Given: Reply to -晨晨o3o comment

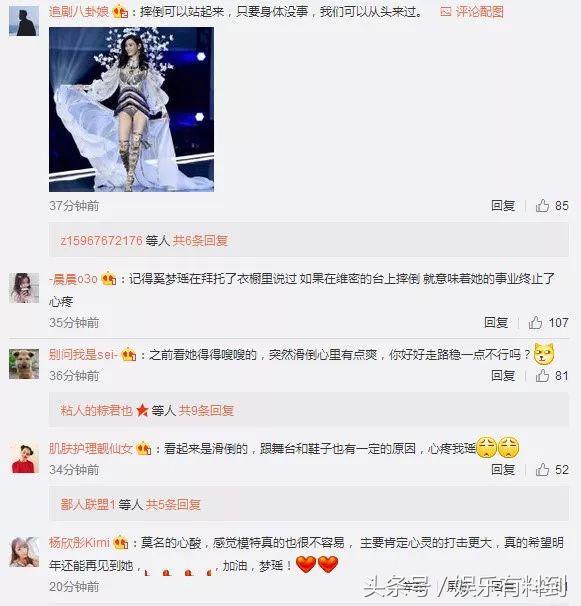Looking at the screenshot, I should pyautogui.click(x=496, y=322).
